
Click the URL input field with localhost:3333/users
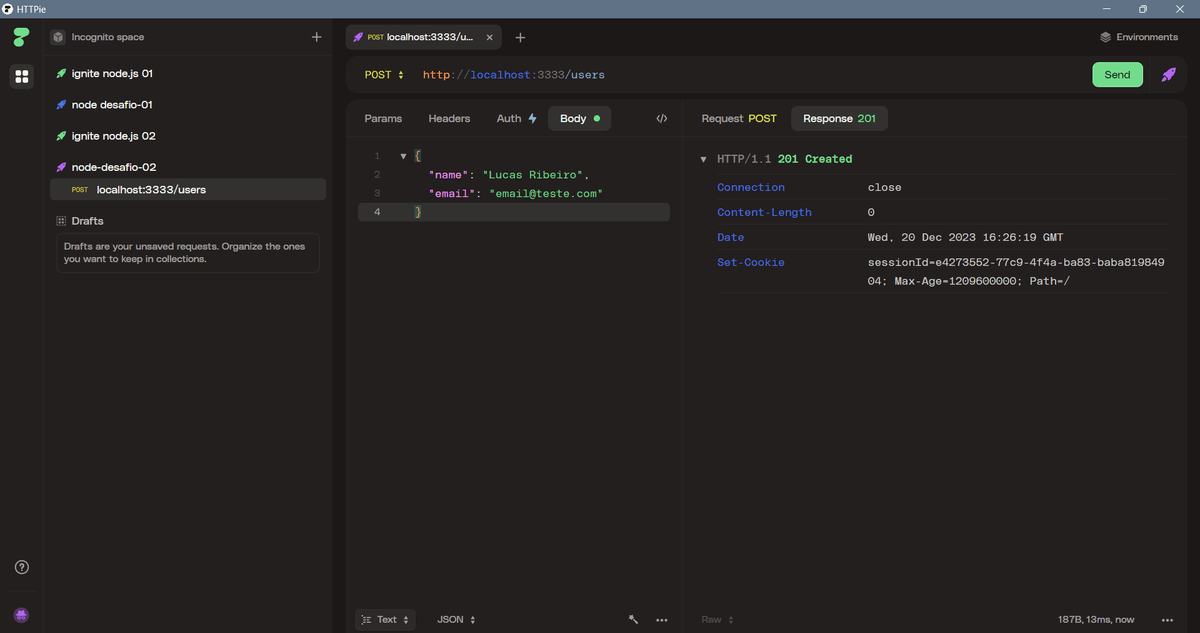(x=700, y=75)
